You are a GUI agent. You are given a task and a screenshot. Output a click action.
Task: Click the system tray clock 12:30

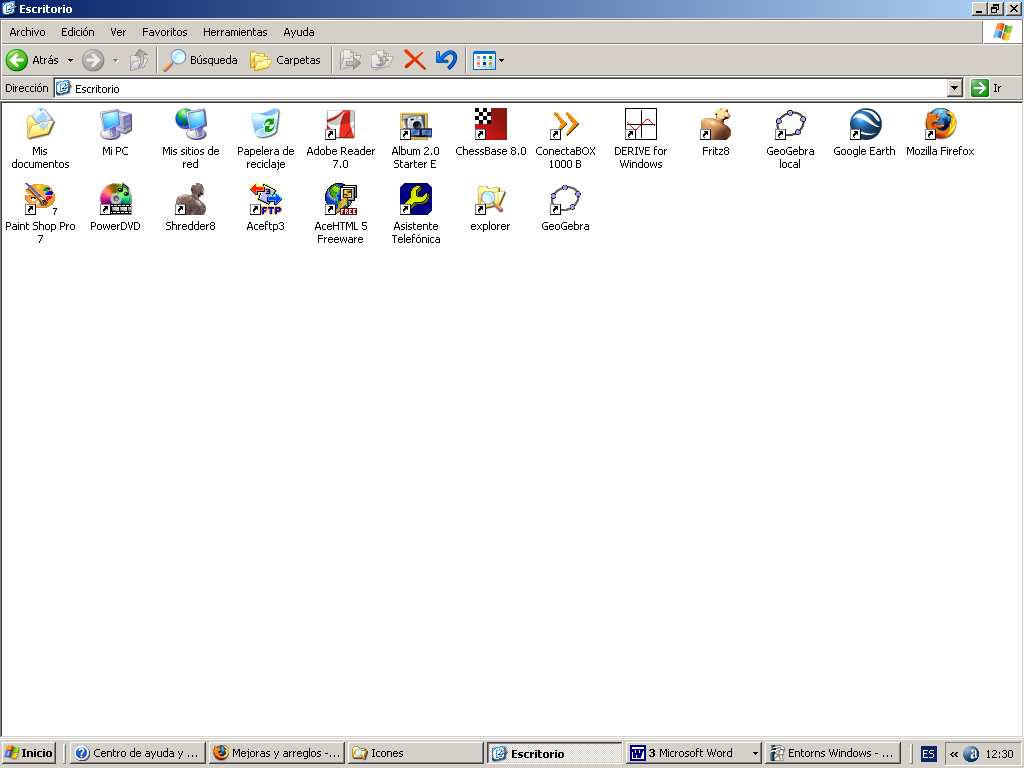999,754
